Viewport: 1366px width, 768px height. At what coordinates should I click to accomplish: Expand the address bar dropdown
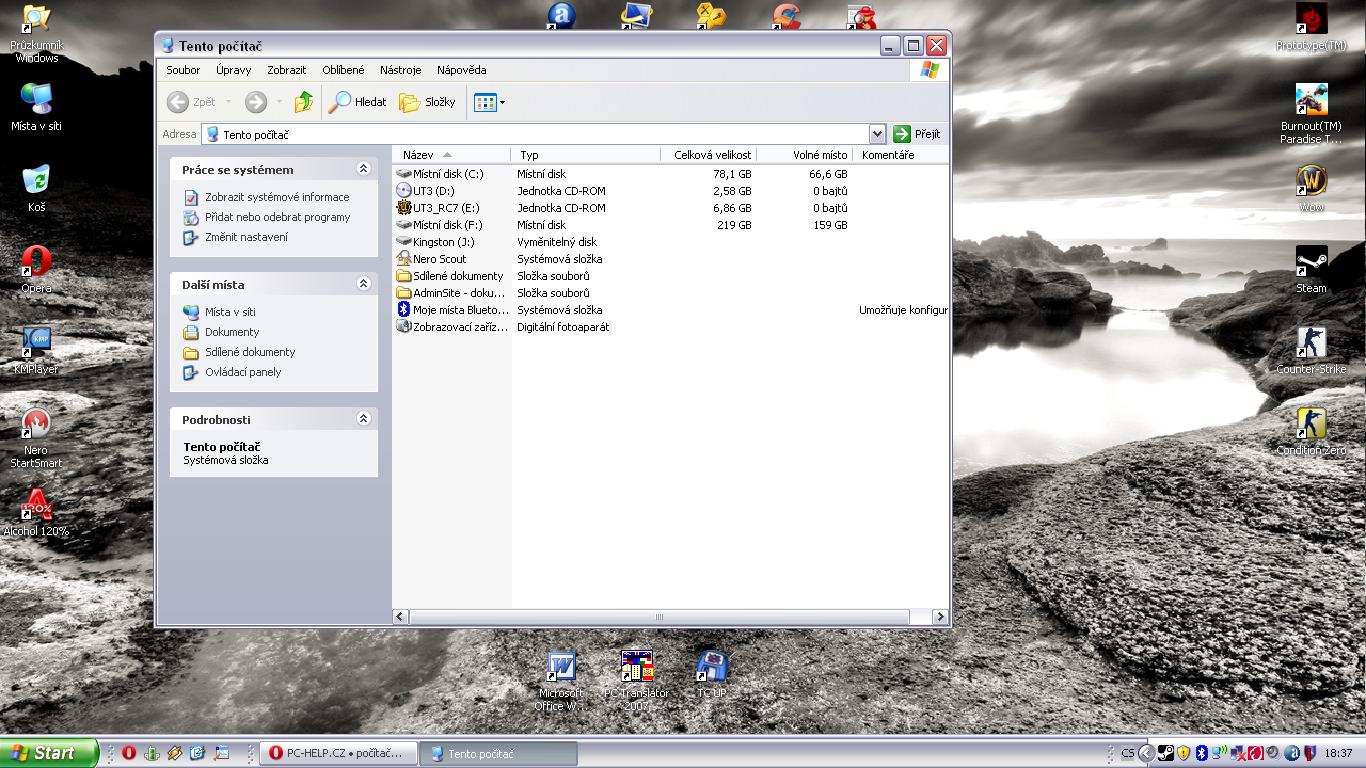[x=877, y=134]
